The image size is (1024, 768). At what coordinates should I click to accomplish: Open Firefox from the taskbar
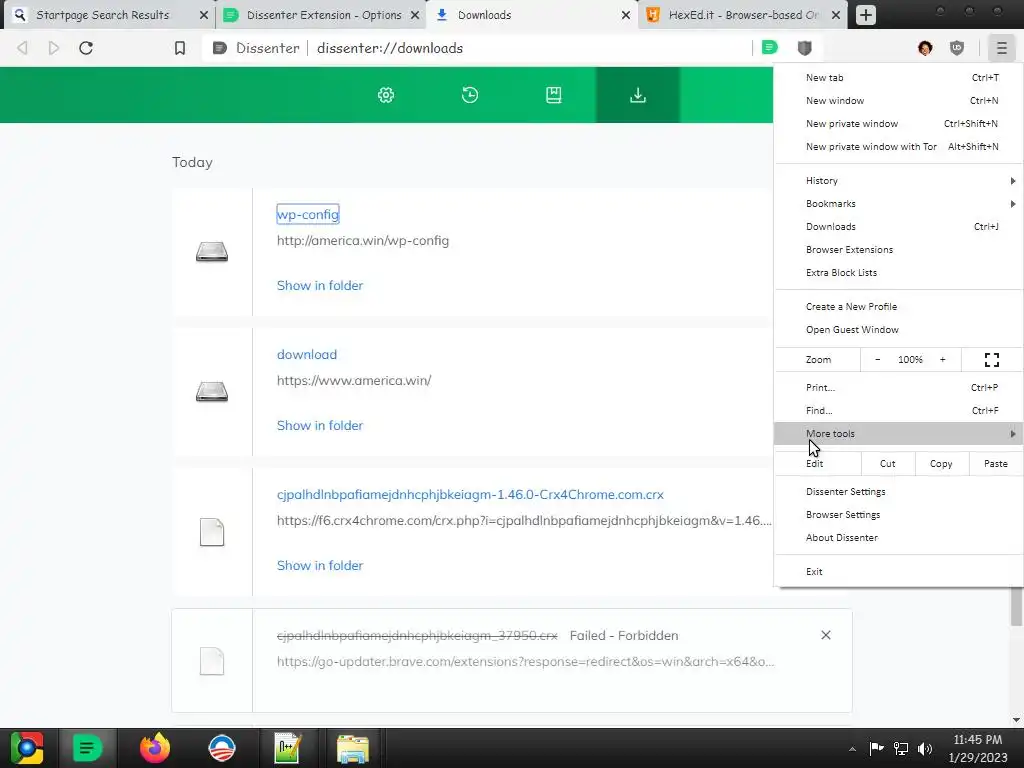coord(155,748)
